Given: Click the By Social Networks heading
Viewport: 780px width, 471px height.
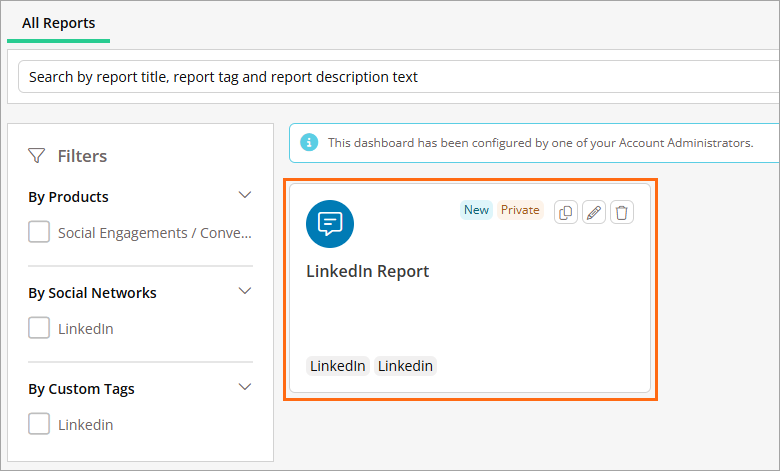Looking at the screenshot, I should click(92, 293).
